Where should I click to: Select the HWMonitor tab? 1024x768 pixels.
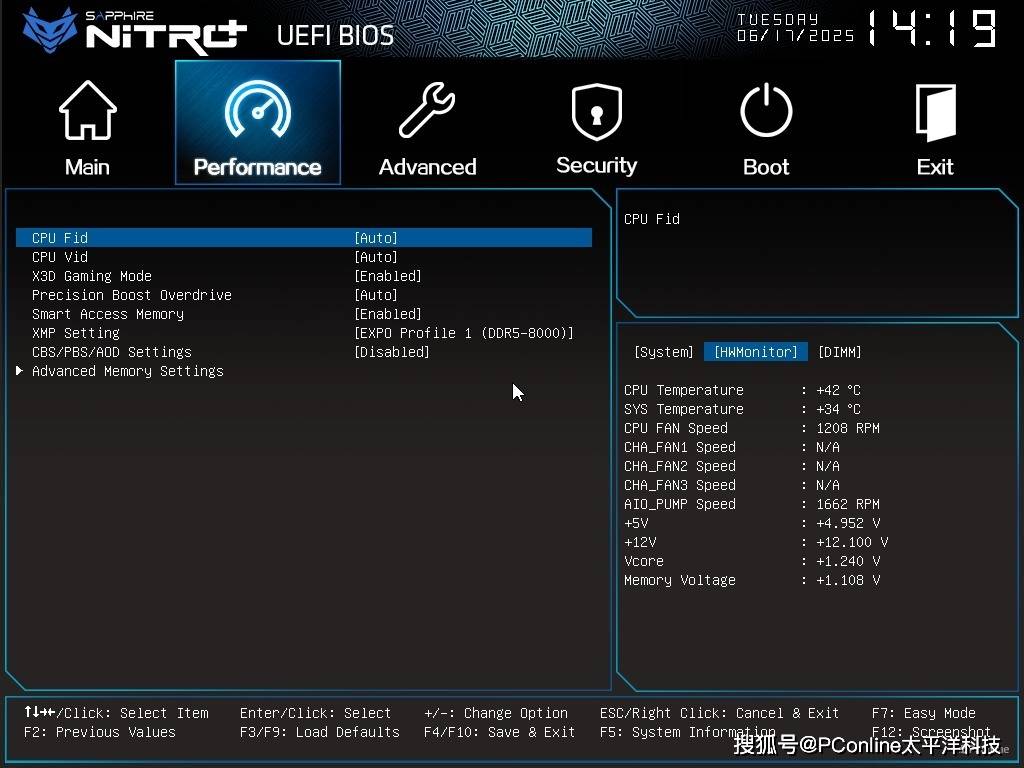coord(755,352)
